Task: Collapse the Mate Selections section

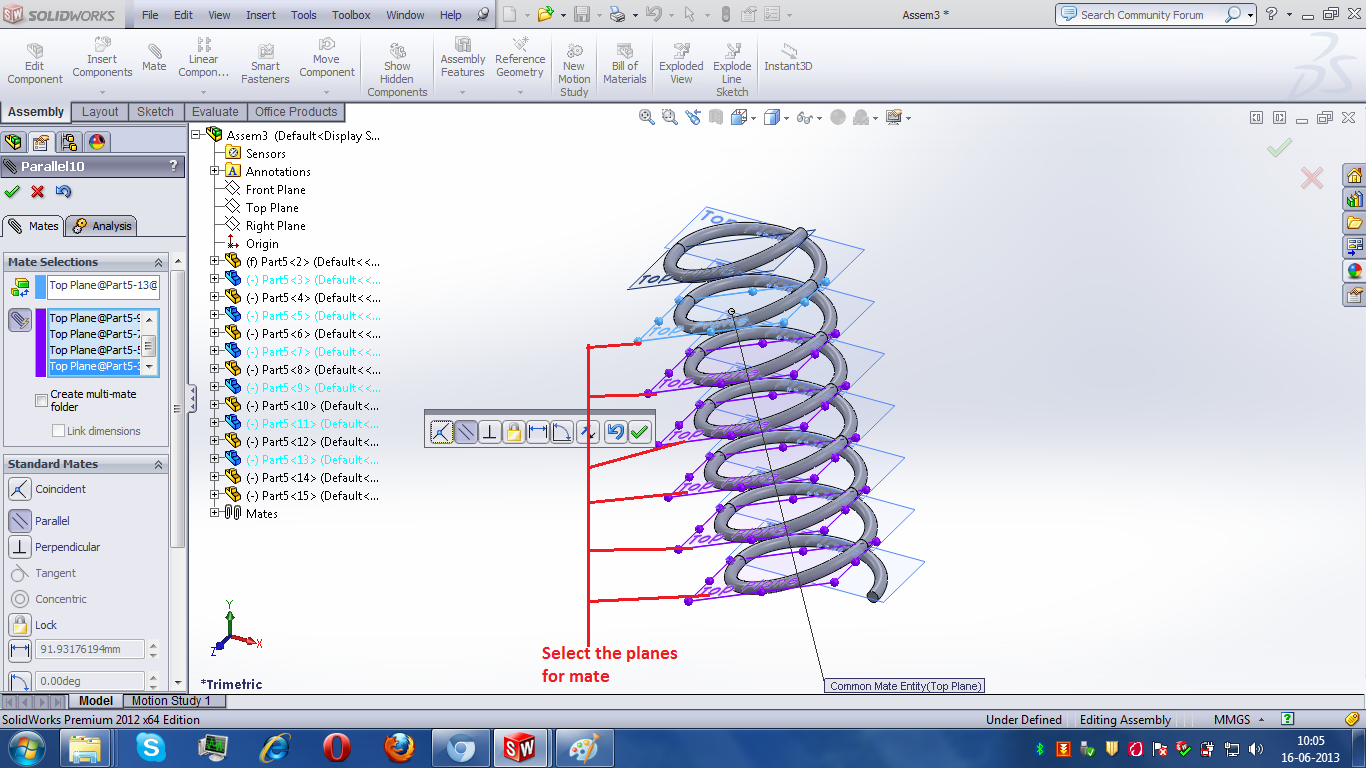Action: pos(158,262)
